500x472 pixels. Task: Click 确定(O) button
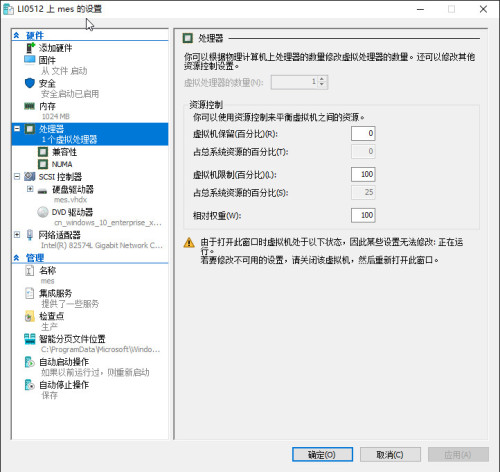pos(322,455)
